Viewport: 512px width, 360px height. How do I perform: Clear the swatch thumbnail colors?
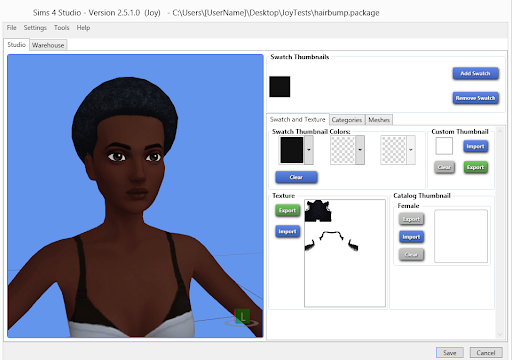click(296, 177)
